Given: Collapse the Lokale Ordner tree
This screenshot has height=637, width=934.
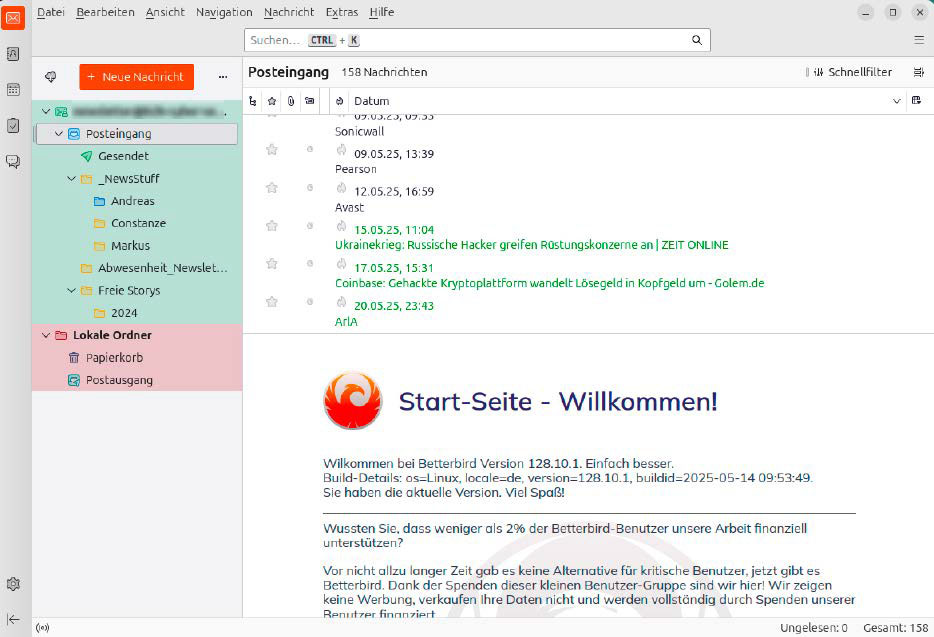Looking at the screenshot, I should (x=46, y=335).
